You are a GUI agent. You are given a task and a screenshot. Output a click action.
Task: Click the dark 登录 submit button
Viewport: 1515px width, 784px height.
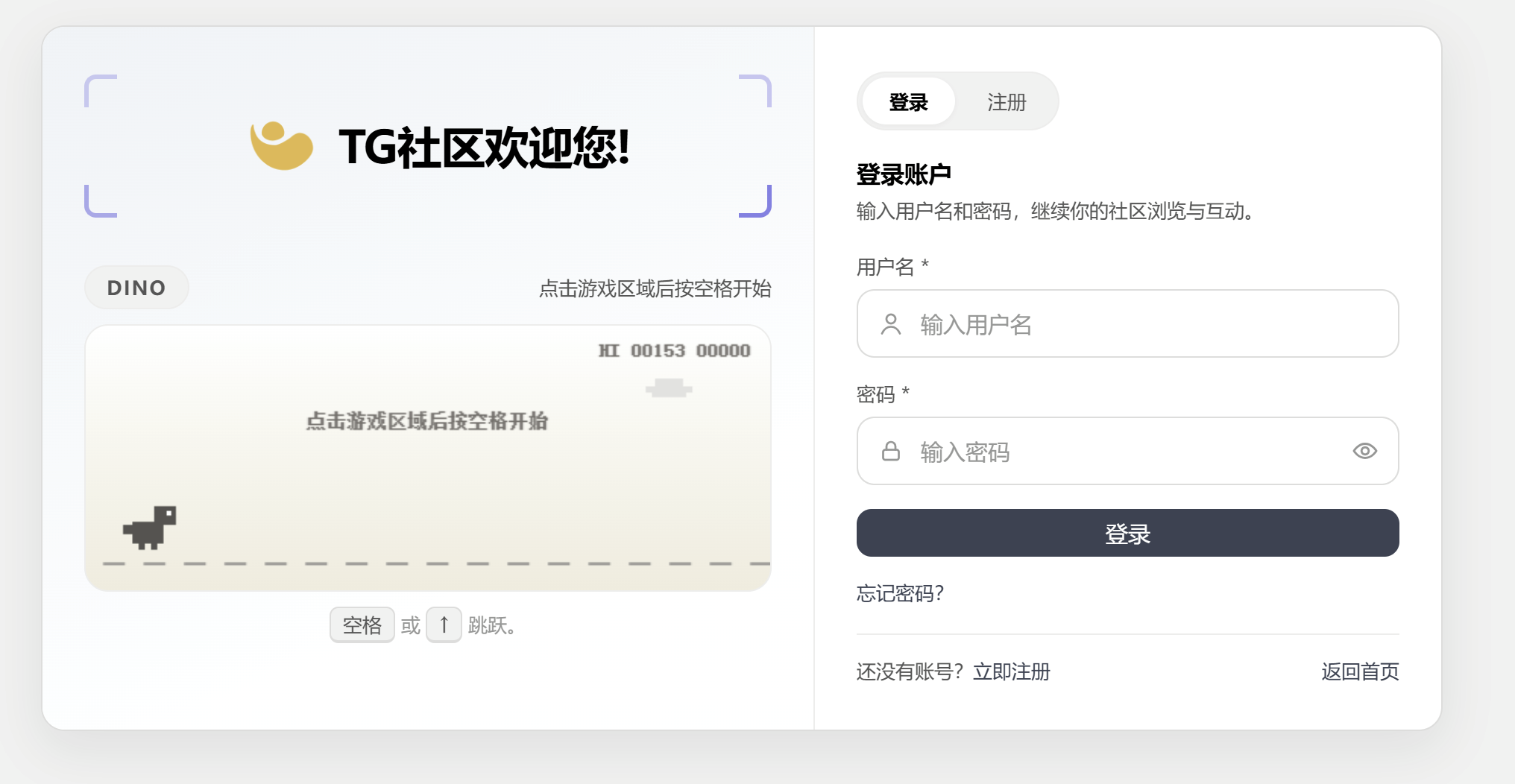pos(1127,533)
